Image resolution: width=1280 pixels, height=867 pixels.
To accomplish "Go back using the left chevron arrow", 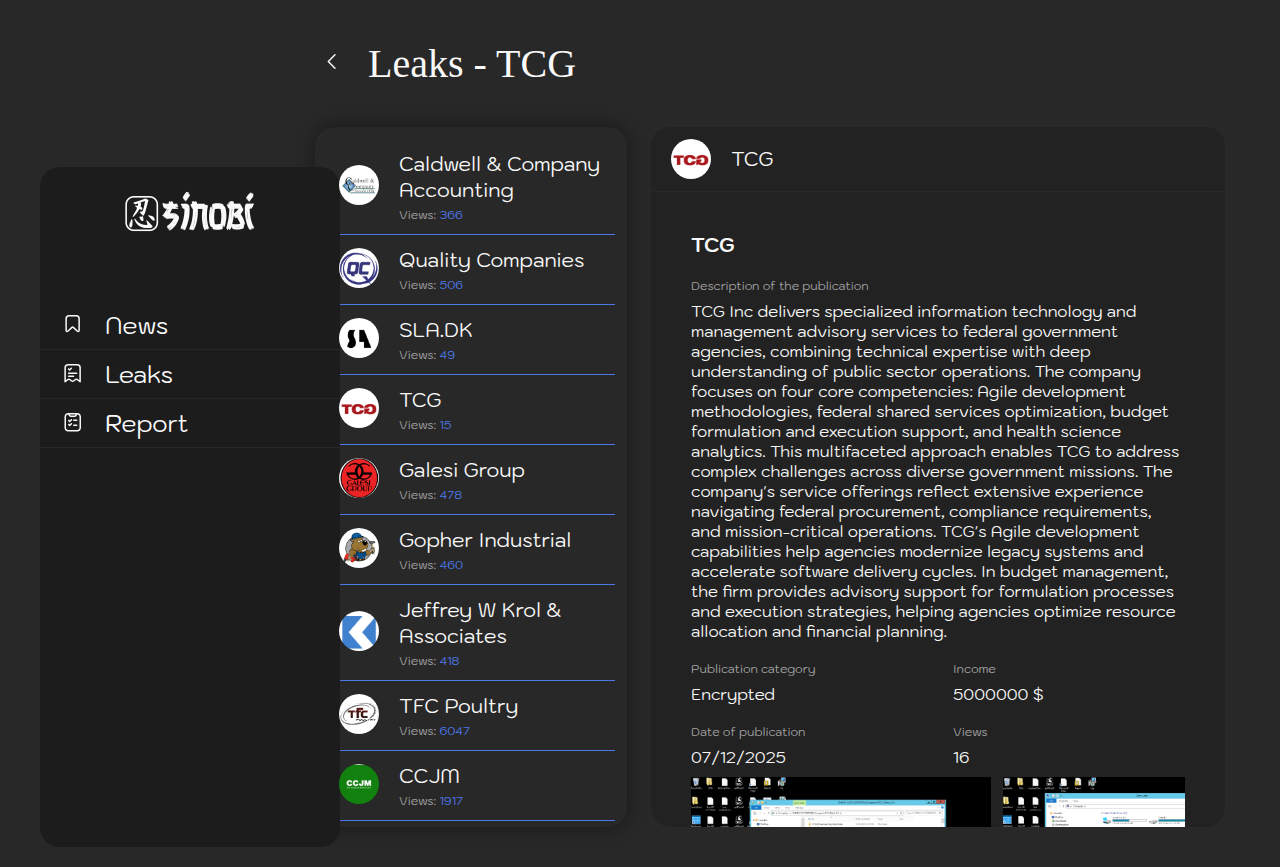I will 332,62.
